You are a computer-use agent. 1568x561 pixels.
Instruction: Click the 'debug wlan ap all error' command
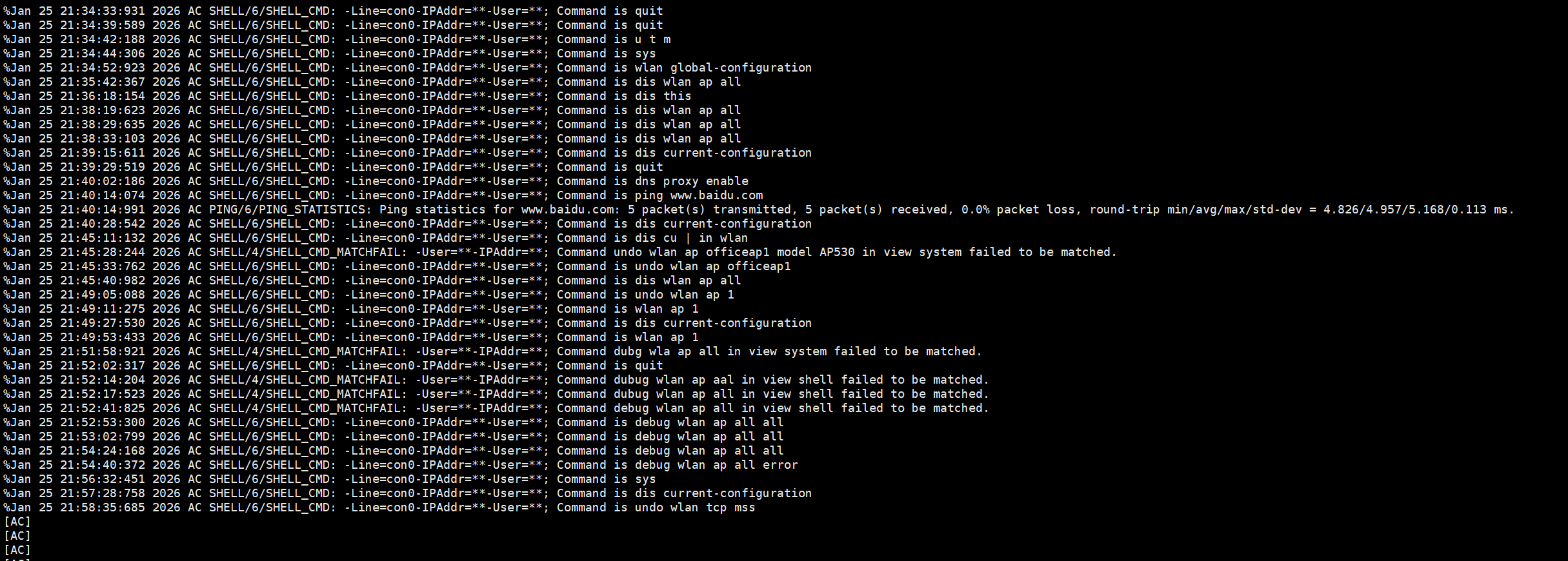716,465
